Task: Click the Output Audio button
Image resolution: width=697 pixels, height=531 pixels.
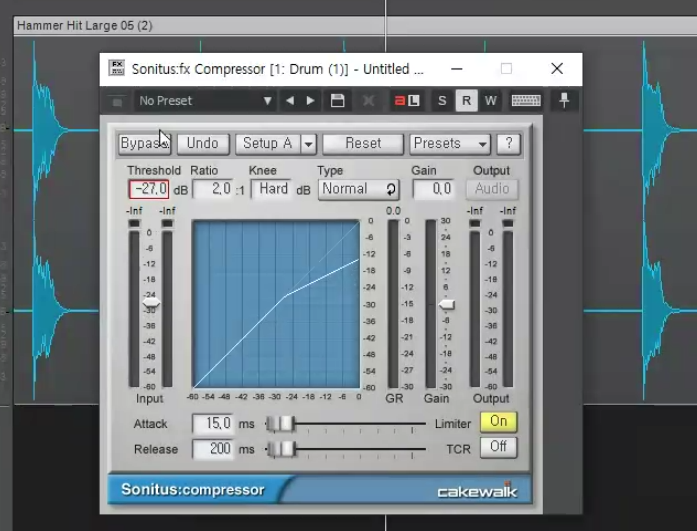Action: tap(492, 189)
